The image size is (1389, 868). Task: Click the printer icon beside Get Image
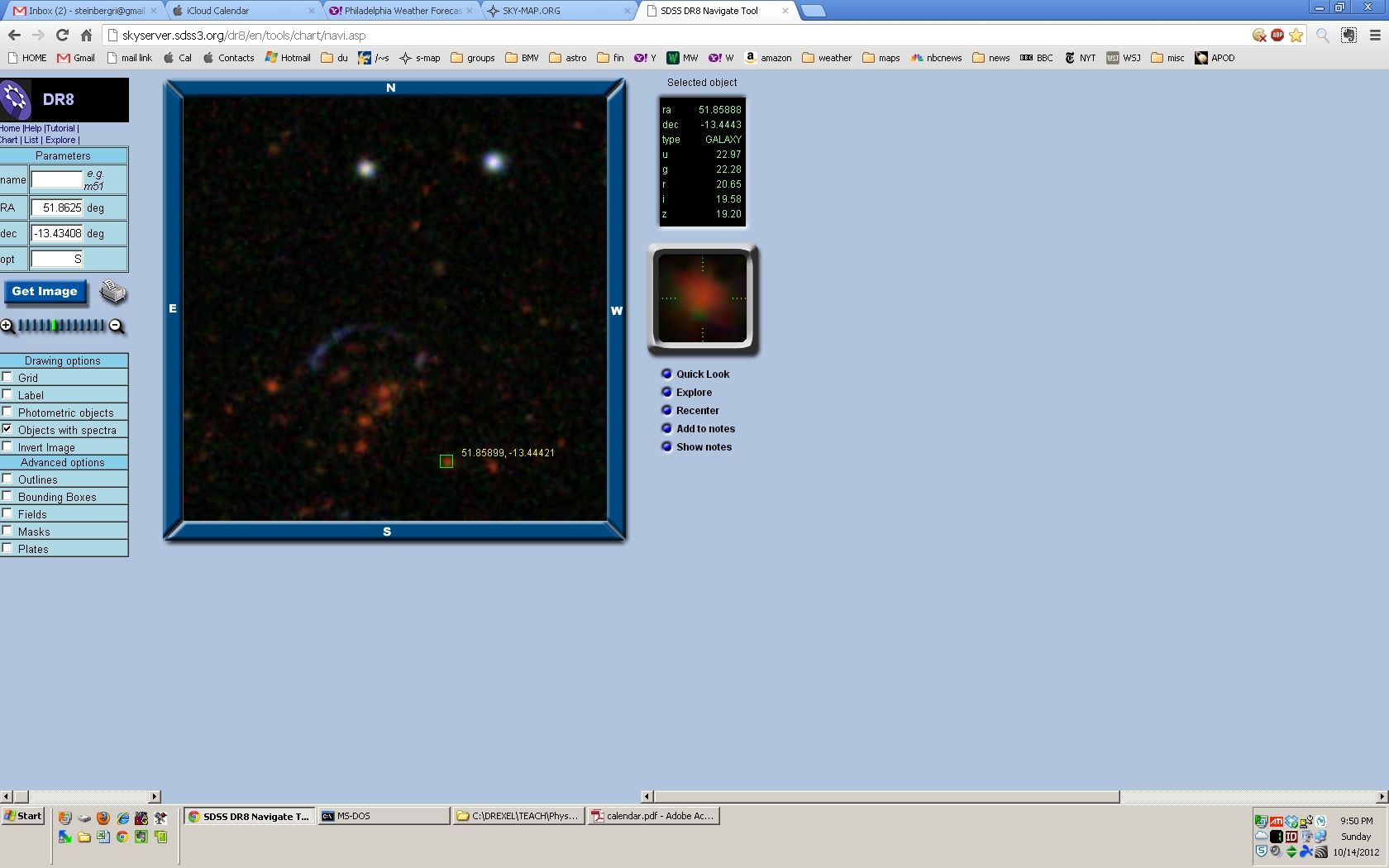pyautogui.click(x=113, y=293)
